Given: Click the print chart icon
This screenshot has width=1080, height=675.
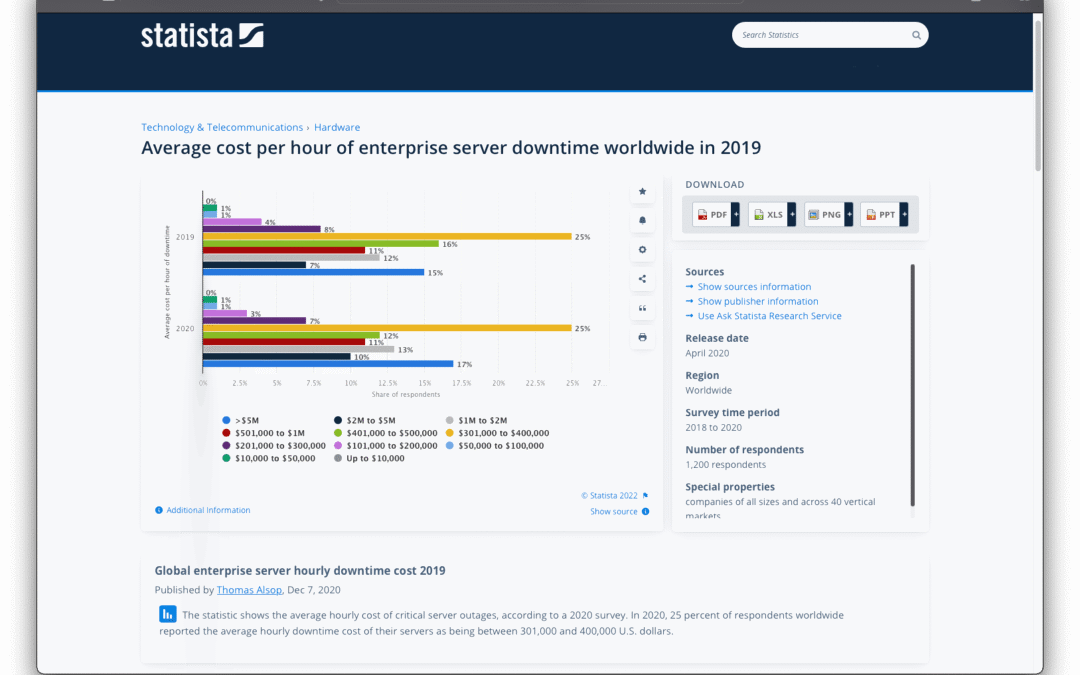Looking at the screenshot, I should (642, 338).
